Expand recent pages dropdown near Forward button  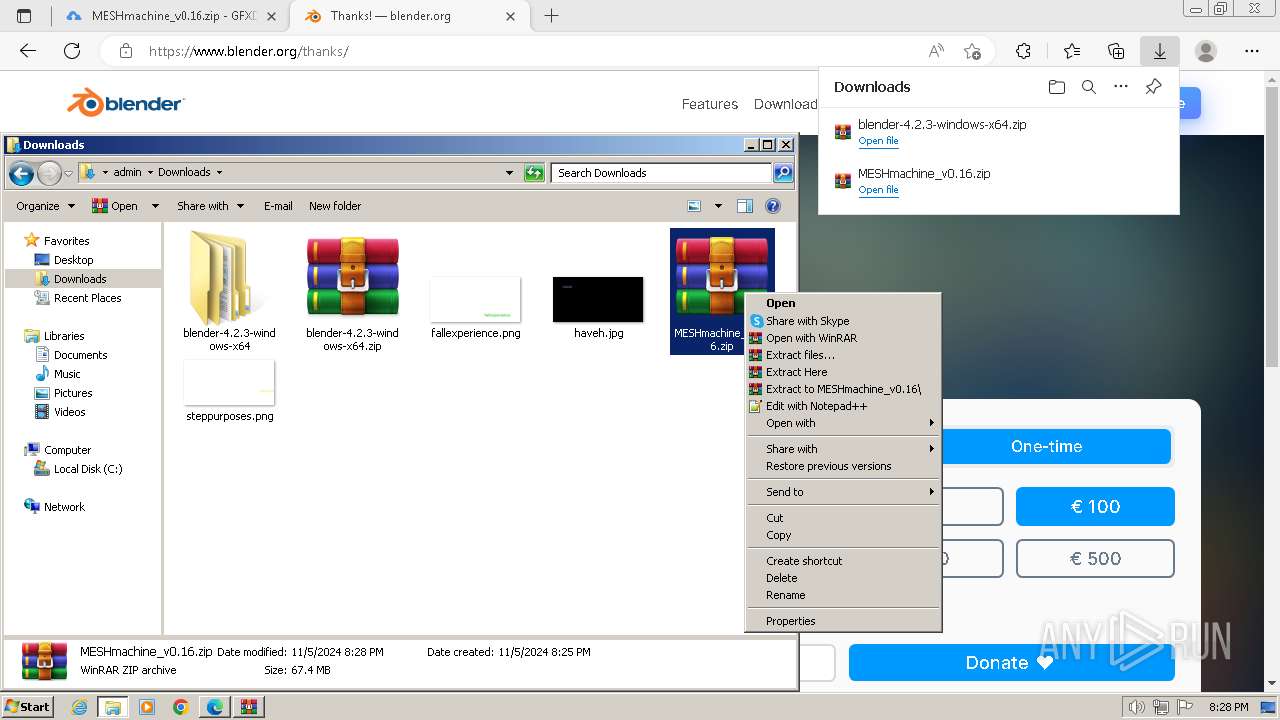[68, 173]
